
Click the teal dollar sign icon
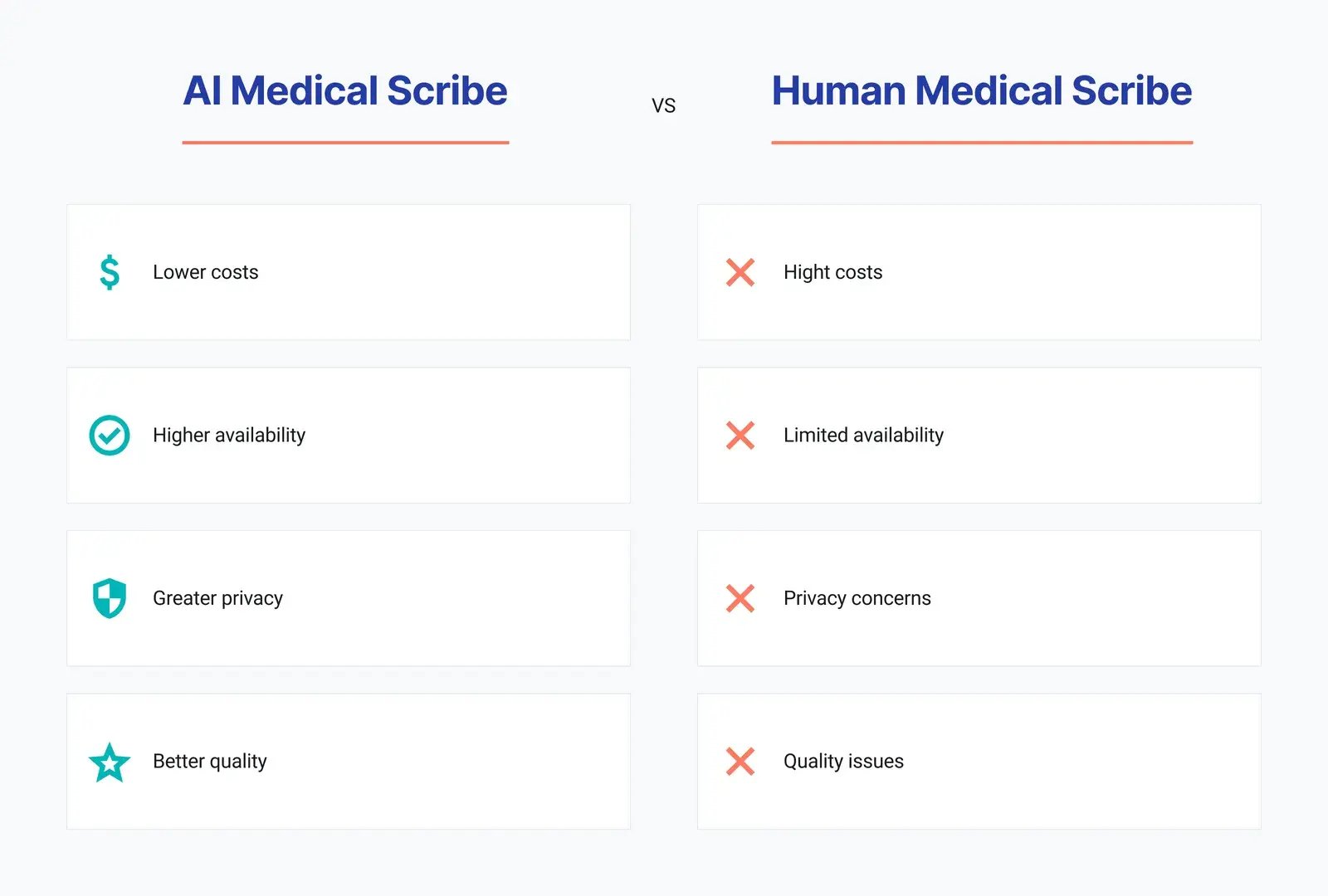[110, 272]
